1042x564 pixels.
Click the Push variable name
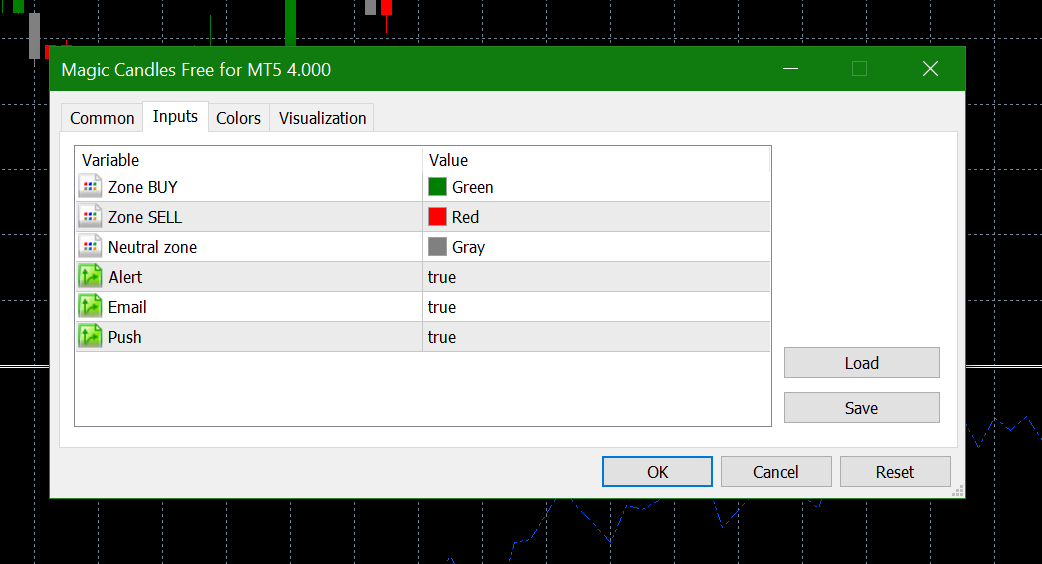(x=124, y=337)
